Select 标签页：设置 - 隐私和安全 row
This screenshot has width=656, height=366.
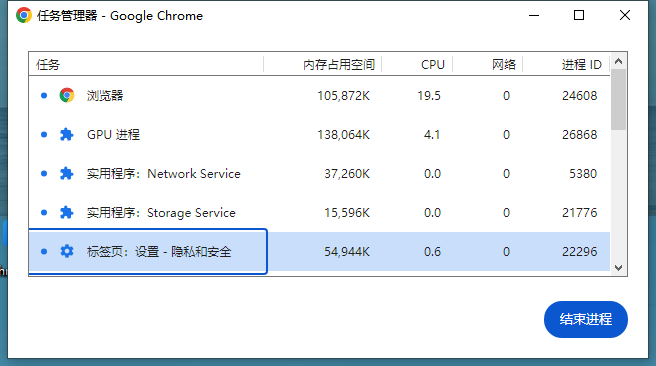click(319, 251)
